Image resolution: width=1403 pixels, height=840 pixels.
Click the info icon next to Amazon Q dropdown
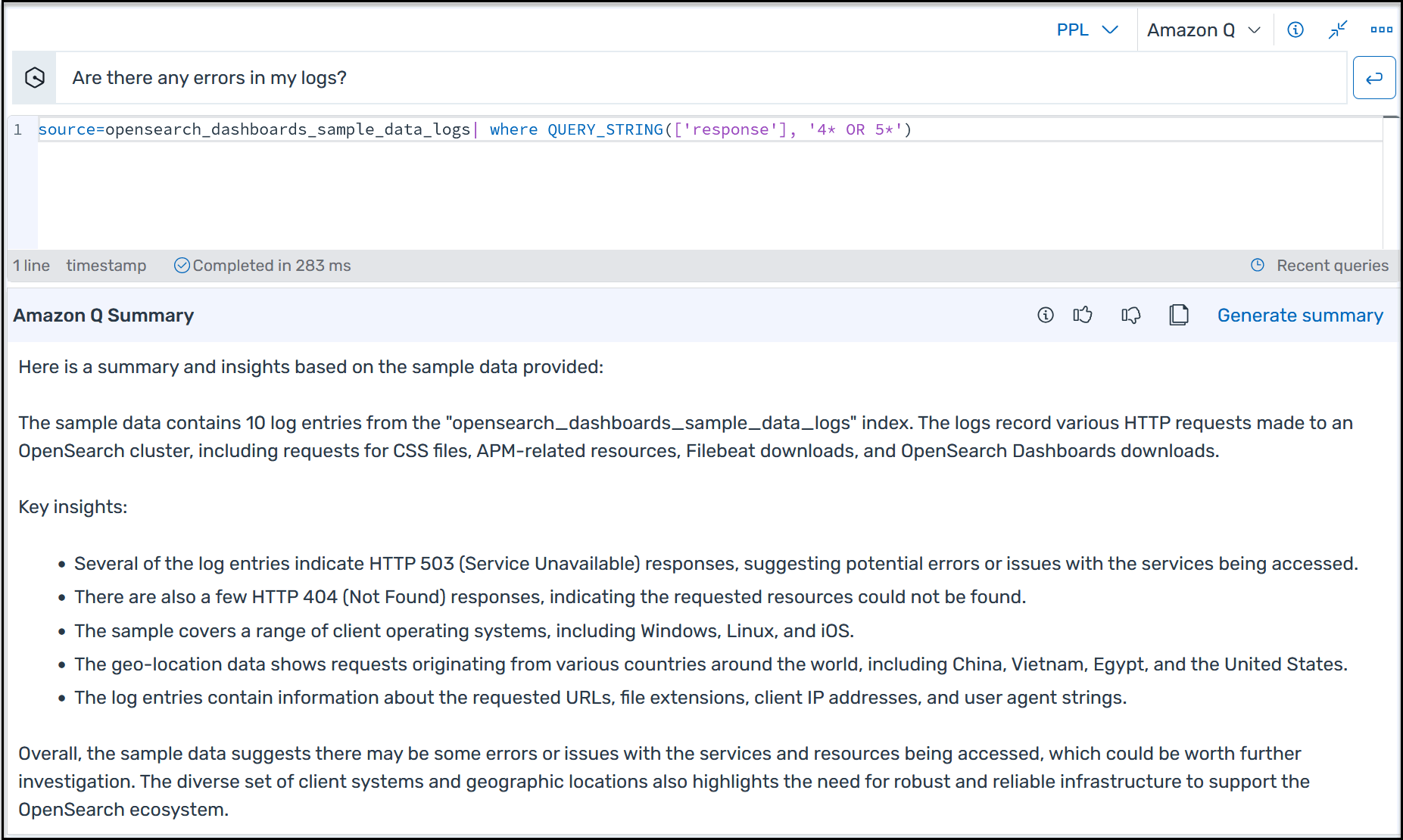point(1295,30)
